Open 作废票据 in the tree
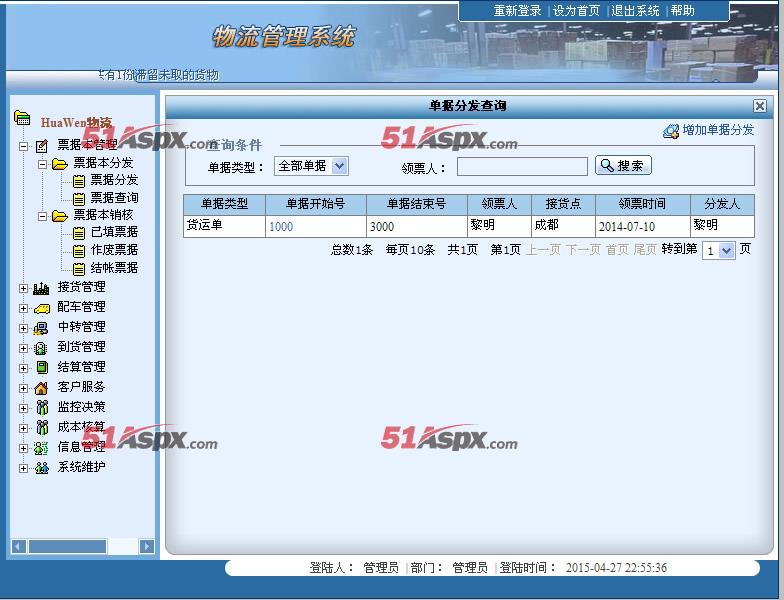The height and width of the screenshot is (600, 784). pyautogui.click(x=114, y=250)
